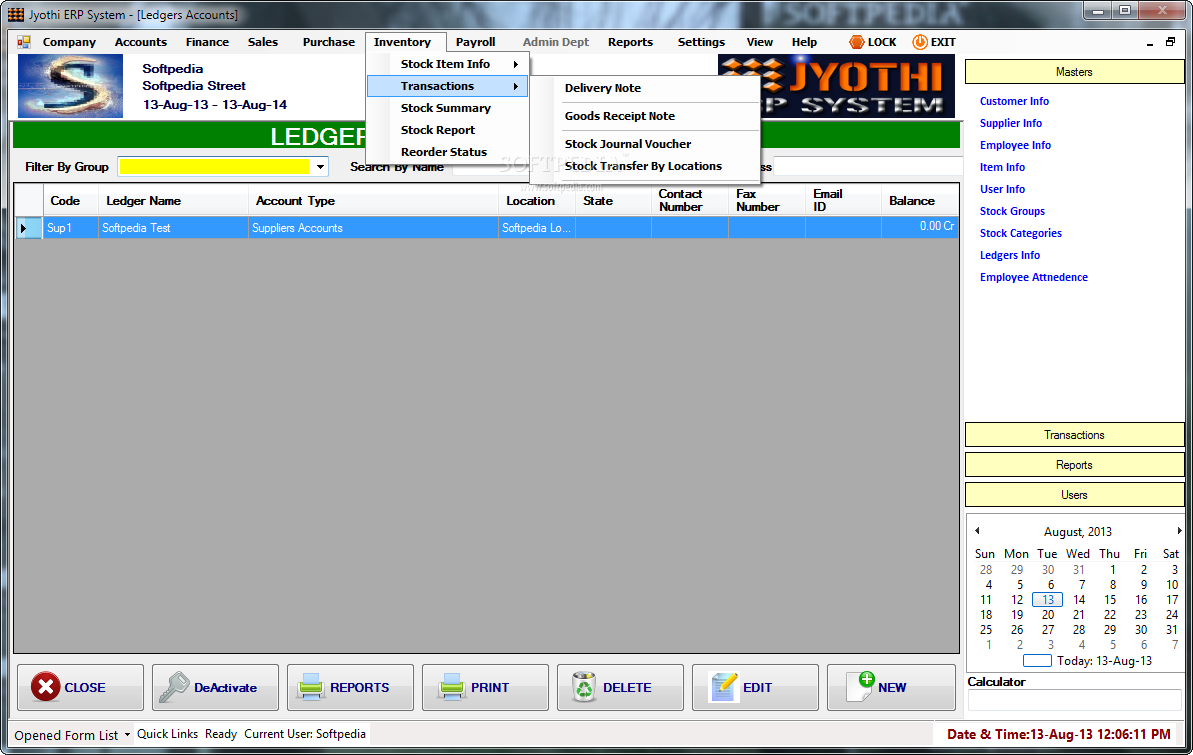Expand the Opened Form List dropdown

127,734
